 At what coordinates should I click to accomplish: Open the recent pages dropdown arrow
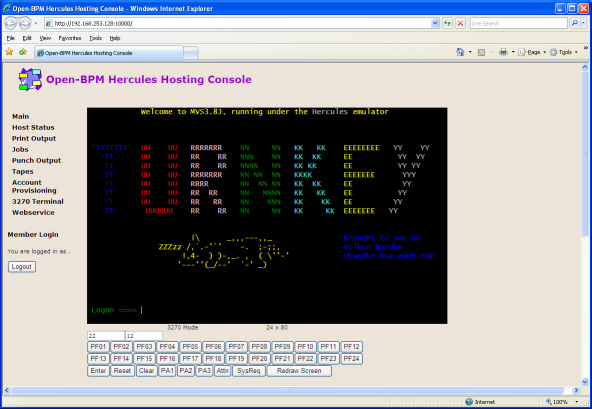pyautogui.click(x=36, y=23)
